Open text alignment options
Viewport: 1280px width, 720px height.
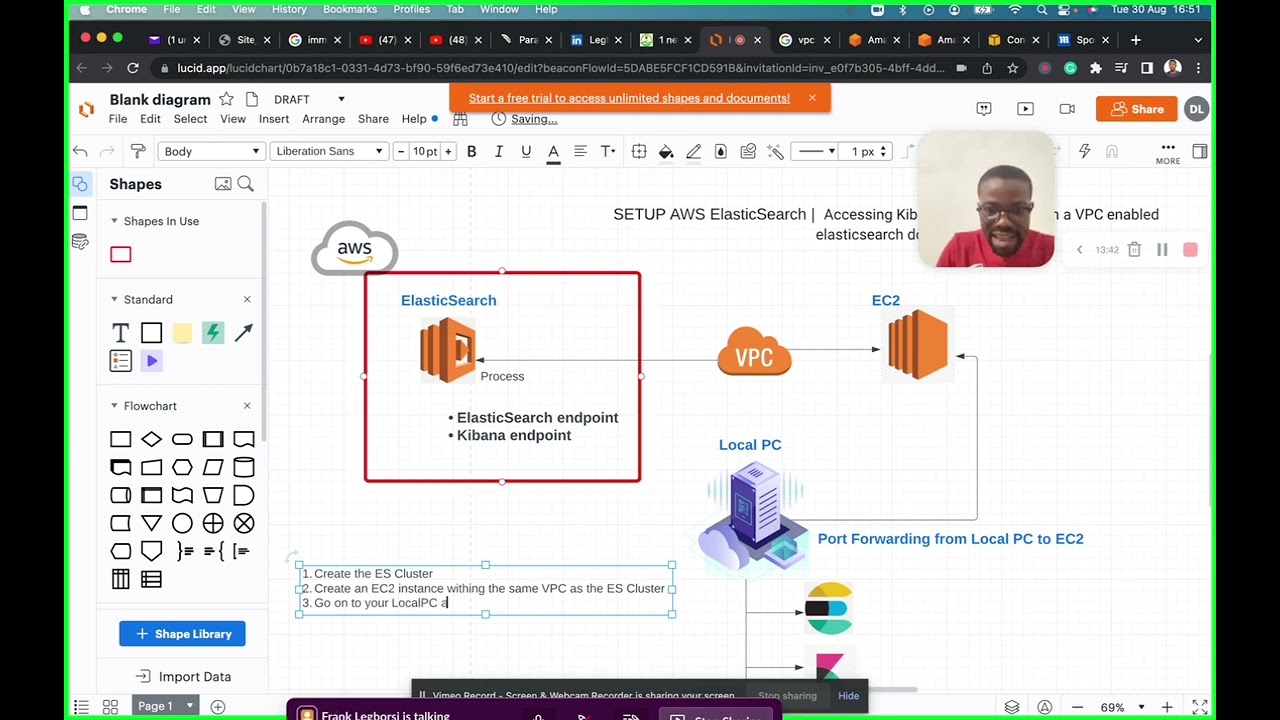click(x=580, y=151)
